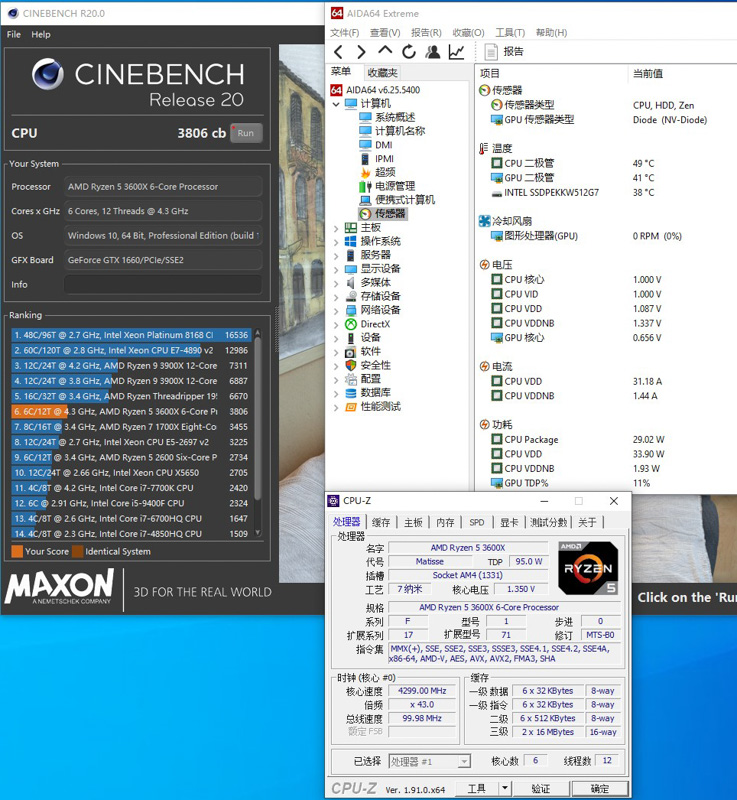Click 配置 icon in AIDA64 tree

[x=350, y=379]
